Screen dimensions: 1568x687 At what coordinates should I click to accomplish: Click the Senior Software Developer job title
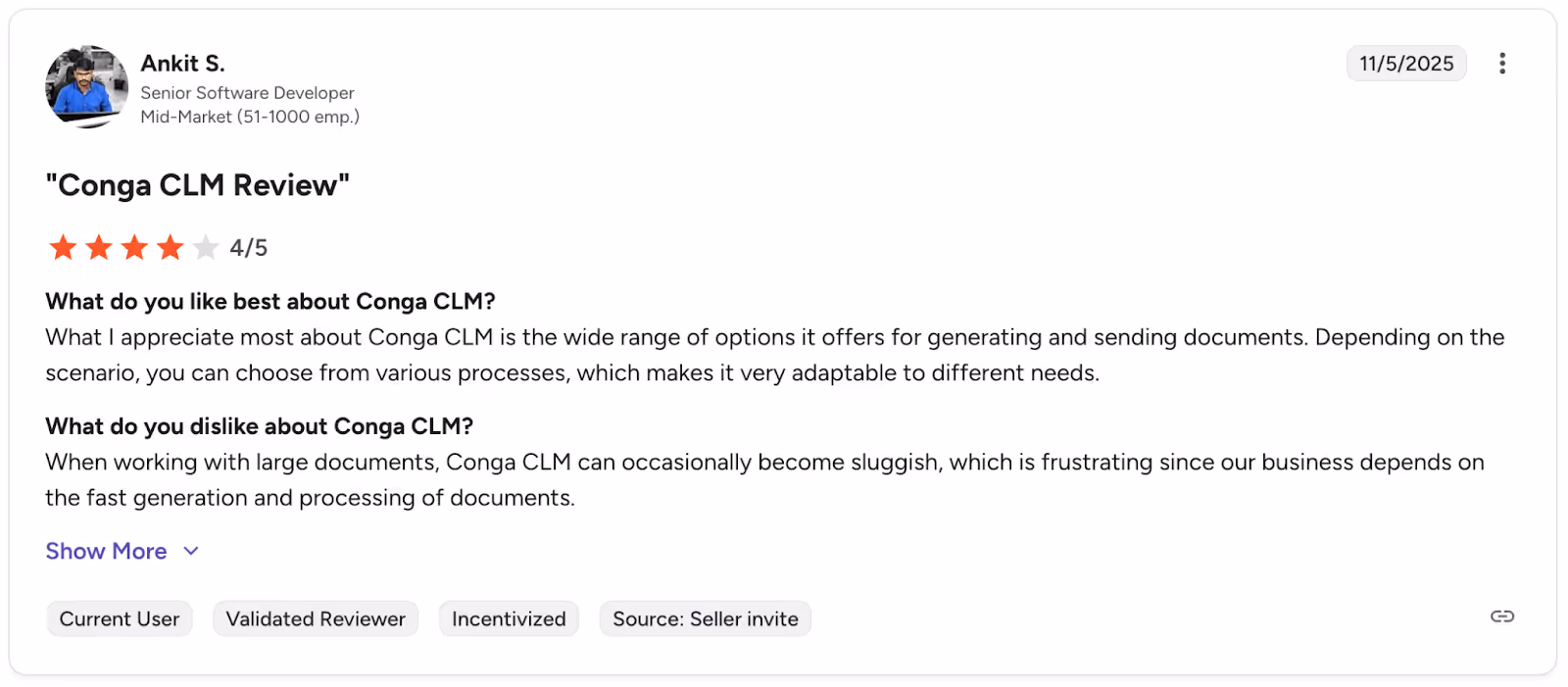pos(247,92)
